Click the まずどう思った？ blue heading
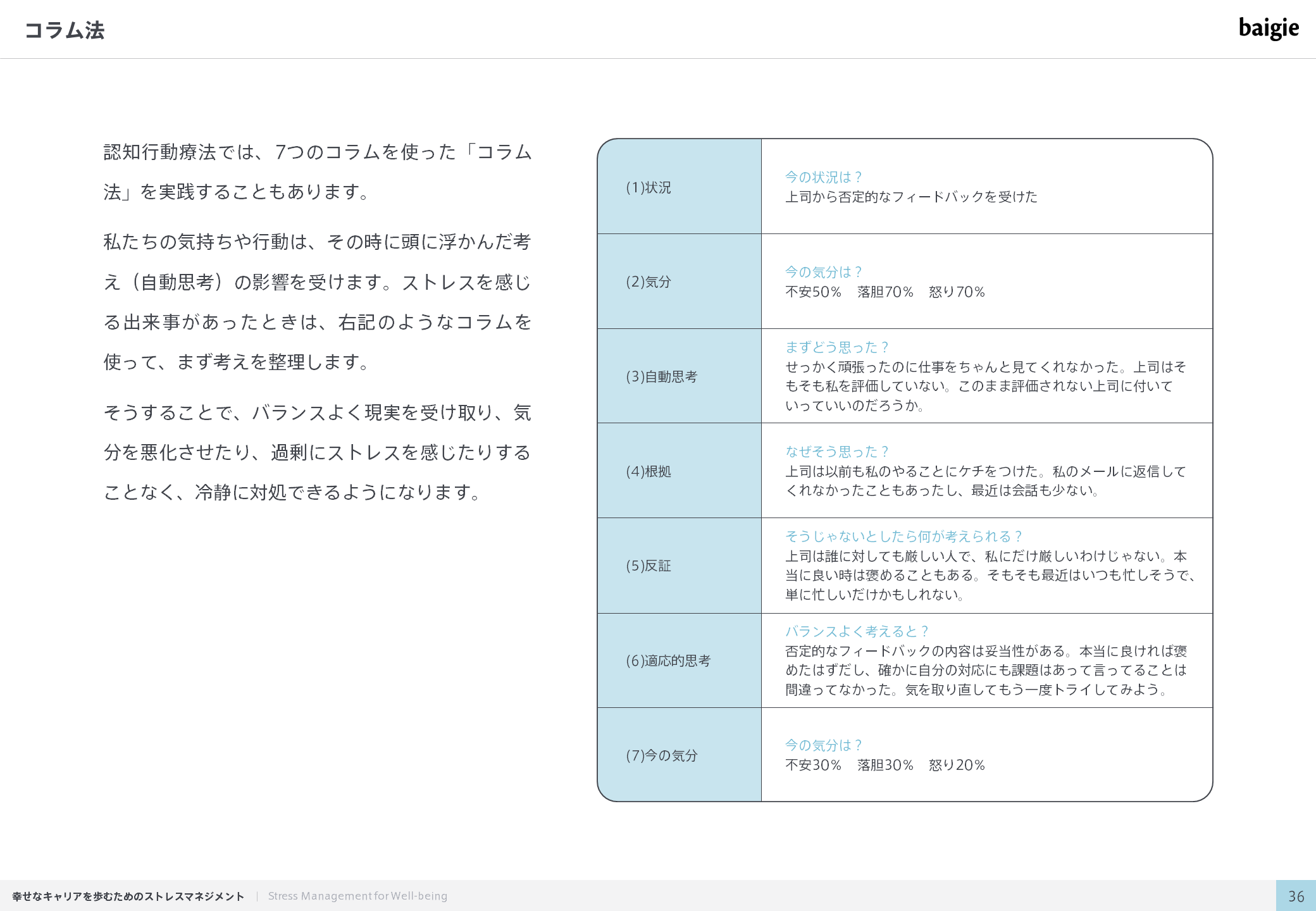1316x911 pixels. tap(836, 347)
